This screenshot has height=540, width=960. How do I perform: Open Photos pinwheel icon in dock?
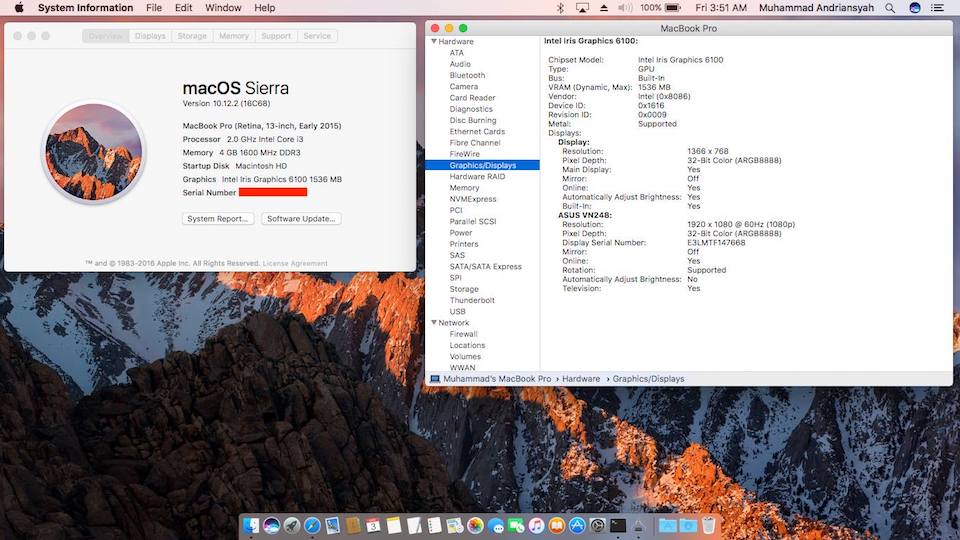(x=475, y=525)
